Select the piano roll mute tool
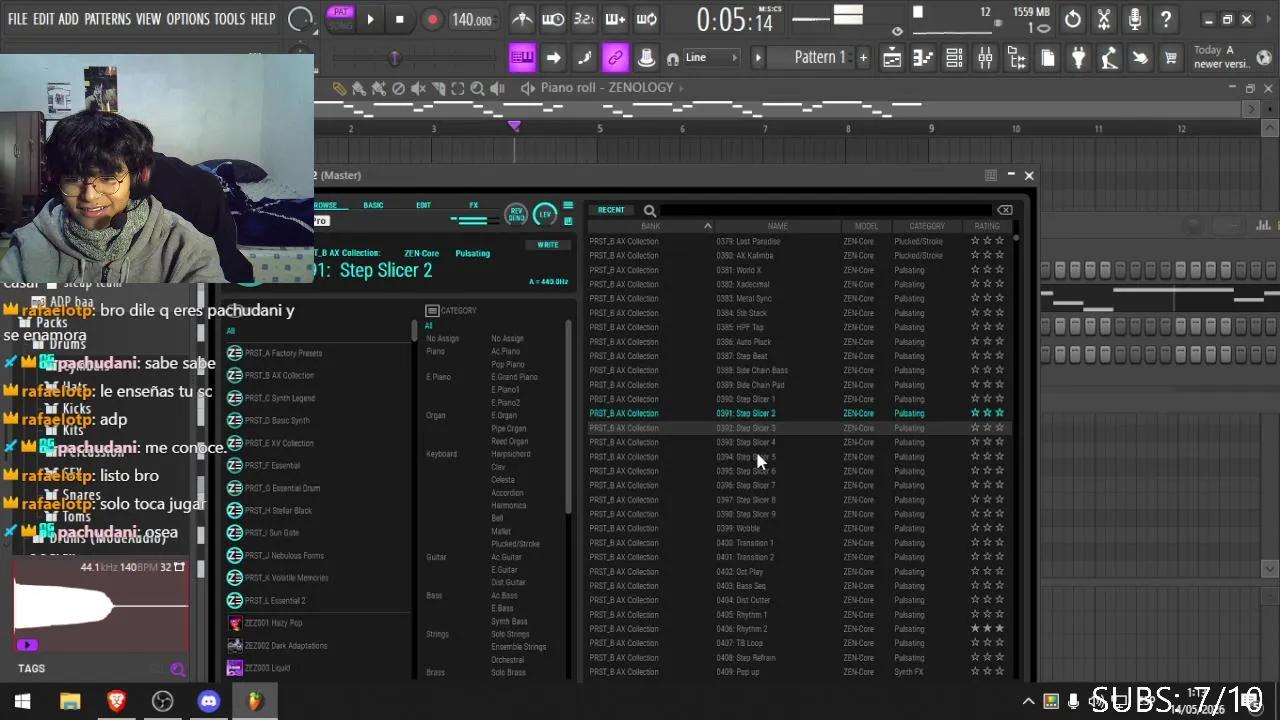The height and width of the screenshot is (720, 1280). point(418,88)
